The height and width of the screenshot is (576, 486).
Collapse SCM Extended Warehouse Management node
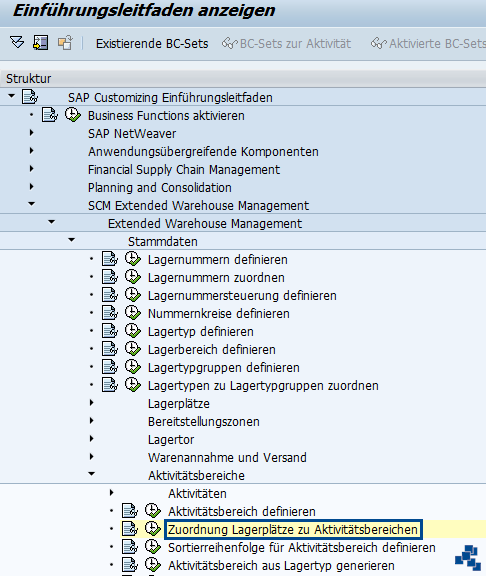pos(32,204)
